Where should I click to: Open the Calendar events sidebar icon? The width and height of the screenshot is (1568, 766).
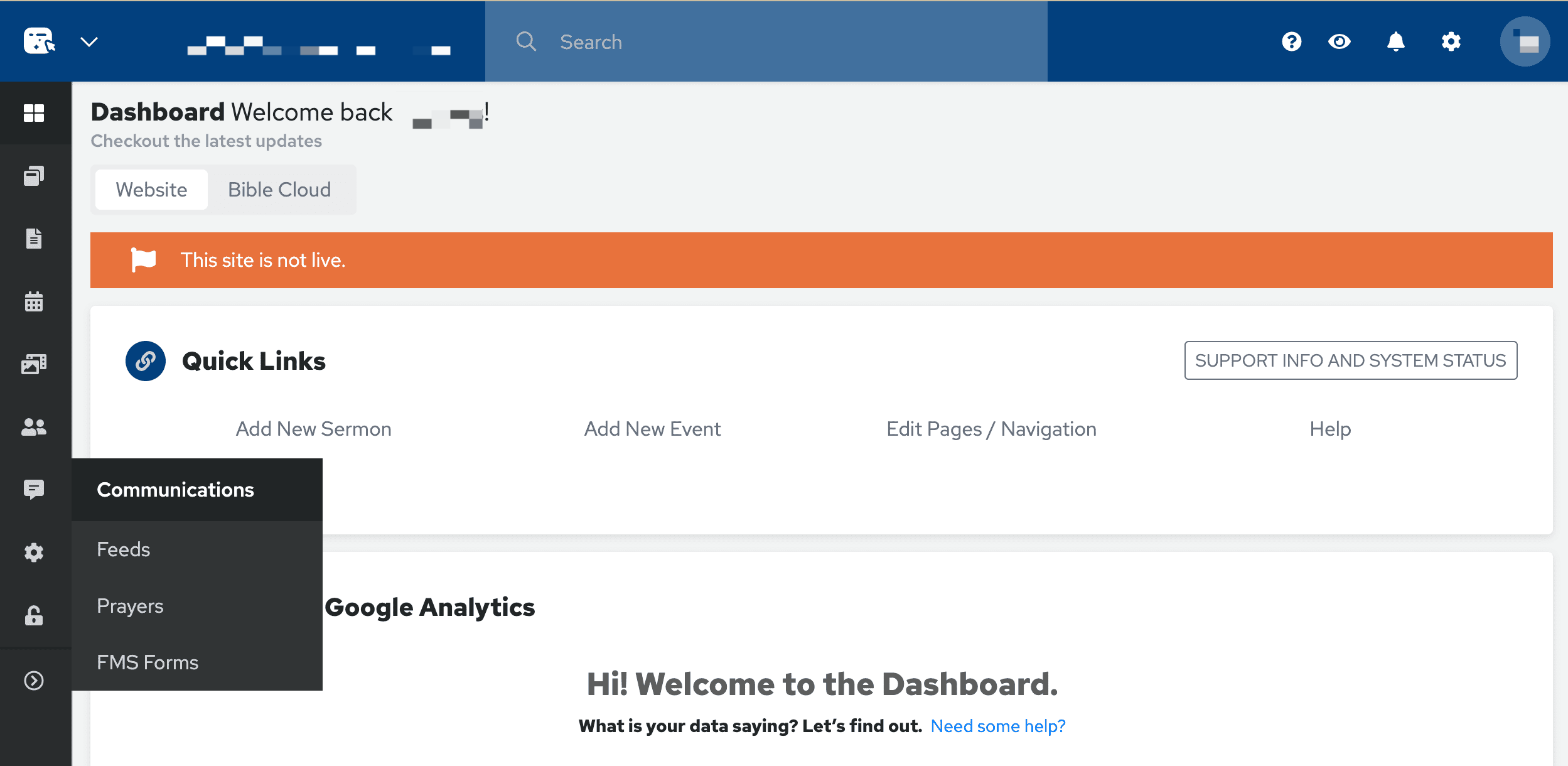(34, 301)
